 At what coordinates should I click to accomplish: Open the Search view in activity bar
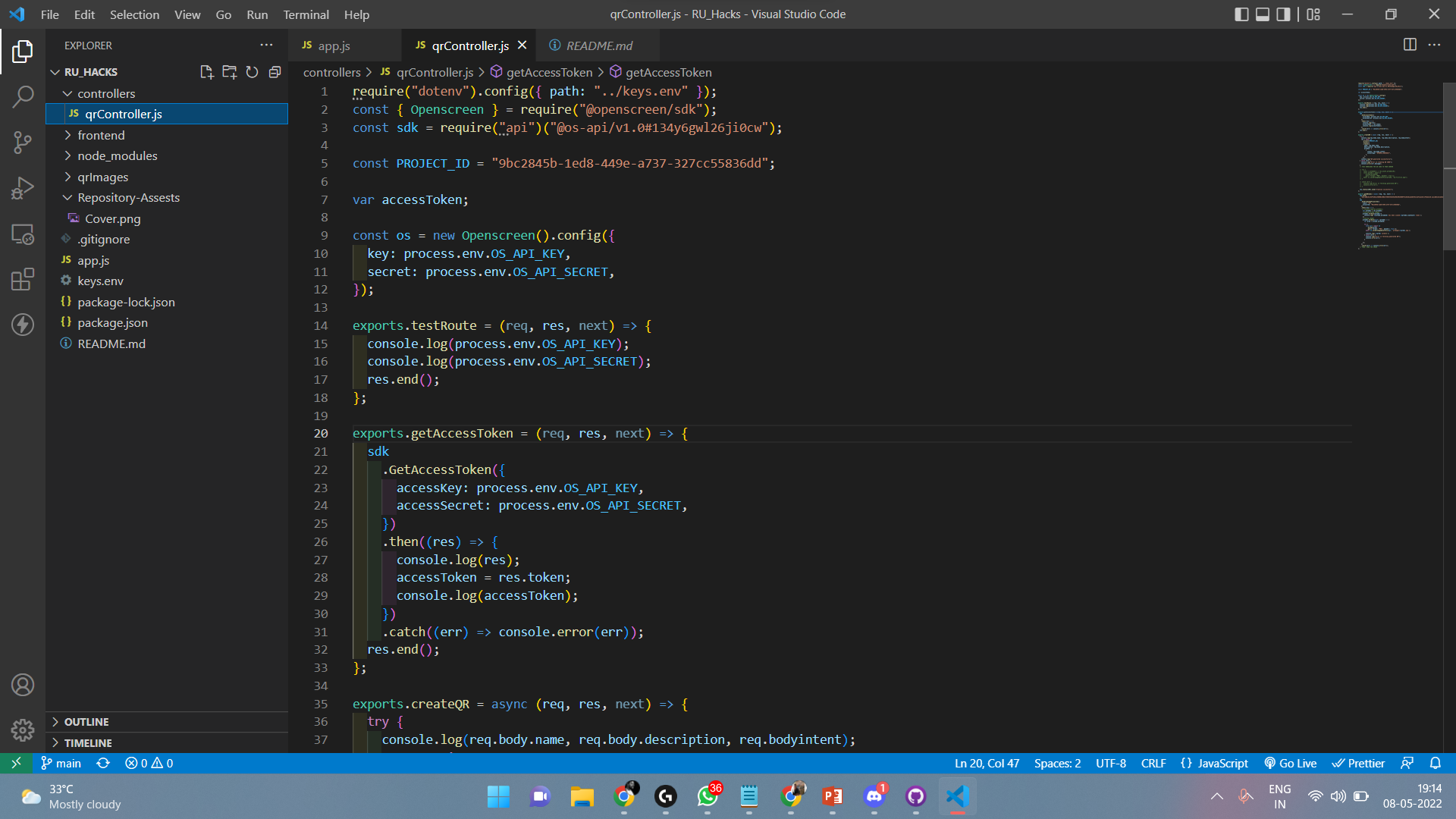coord(23,96)
